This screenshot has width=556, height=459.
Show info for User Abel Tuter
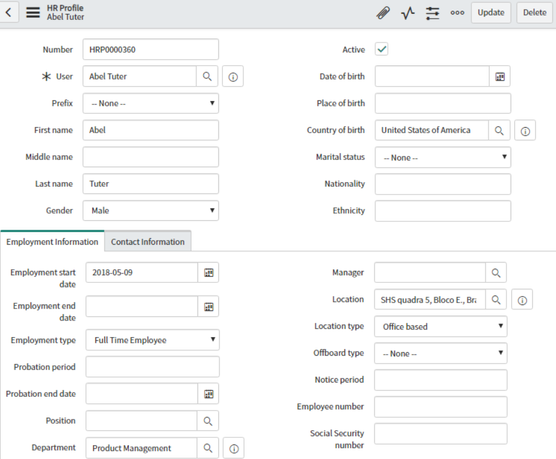(x=233, y=77)
